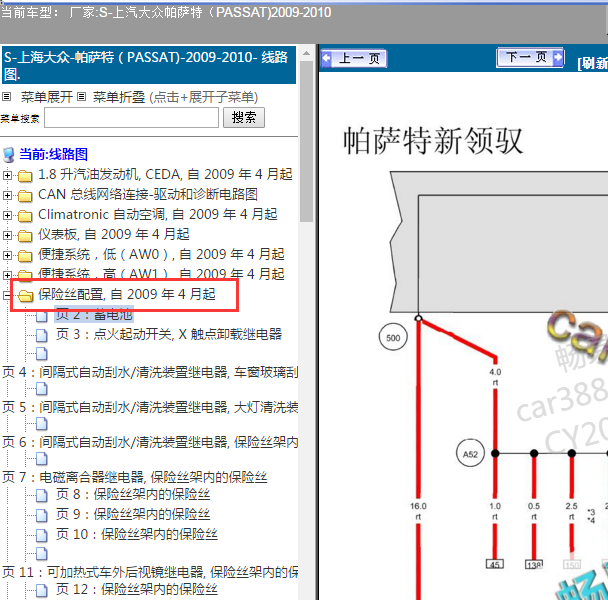The height and width of the screenshot is (600, 608).
Task: Click the 搜索 search button
Action: [244, 117]
